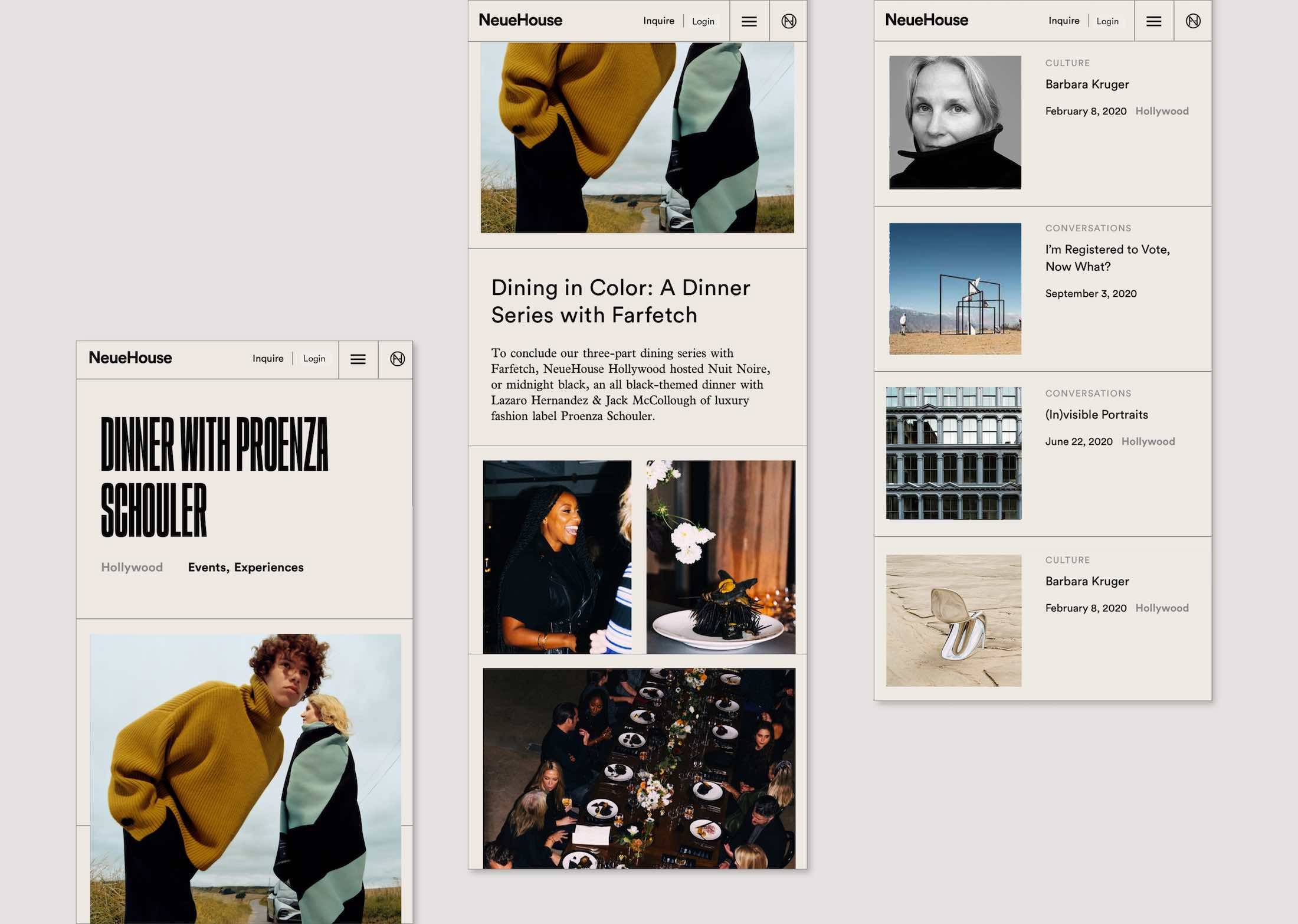Click the Events category link
This screenshot has width=1298, height=924.
208,567
